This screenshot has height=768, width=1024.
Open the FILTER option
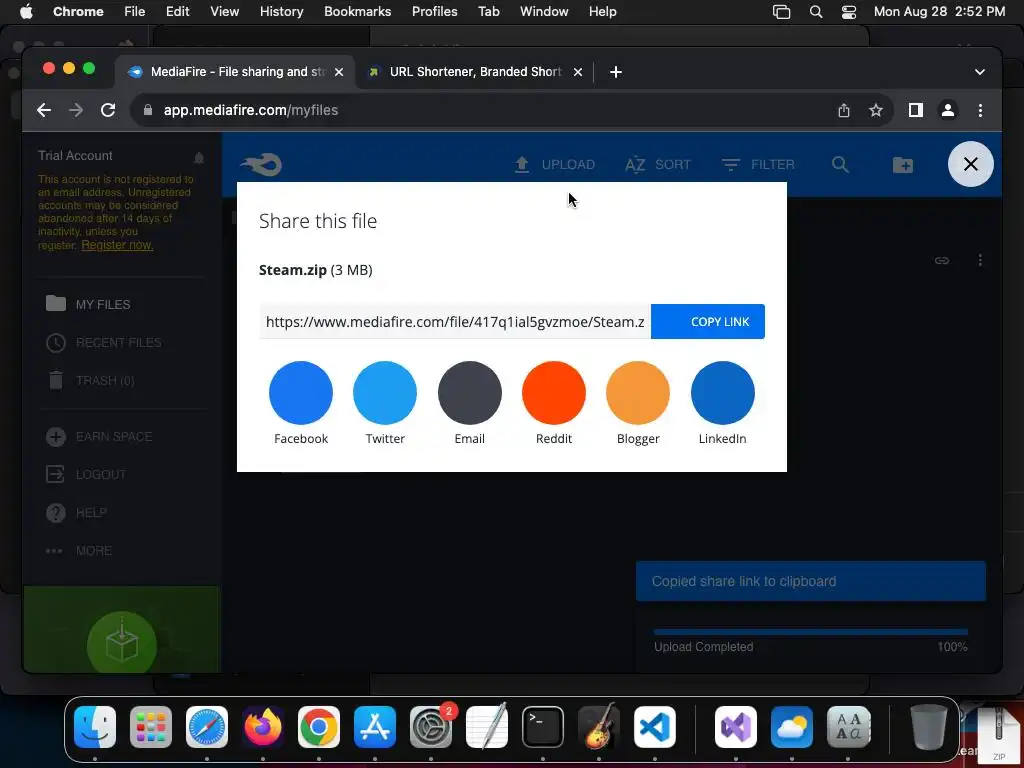point(758,165)
